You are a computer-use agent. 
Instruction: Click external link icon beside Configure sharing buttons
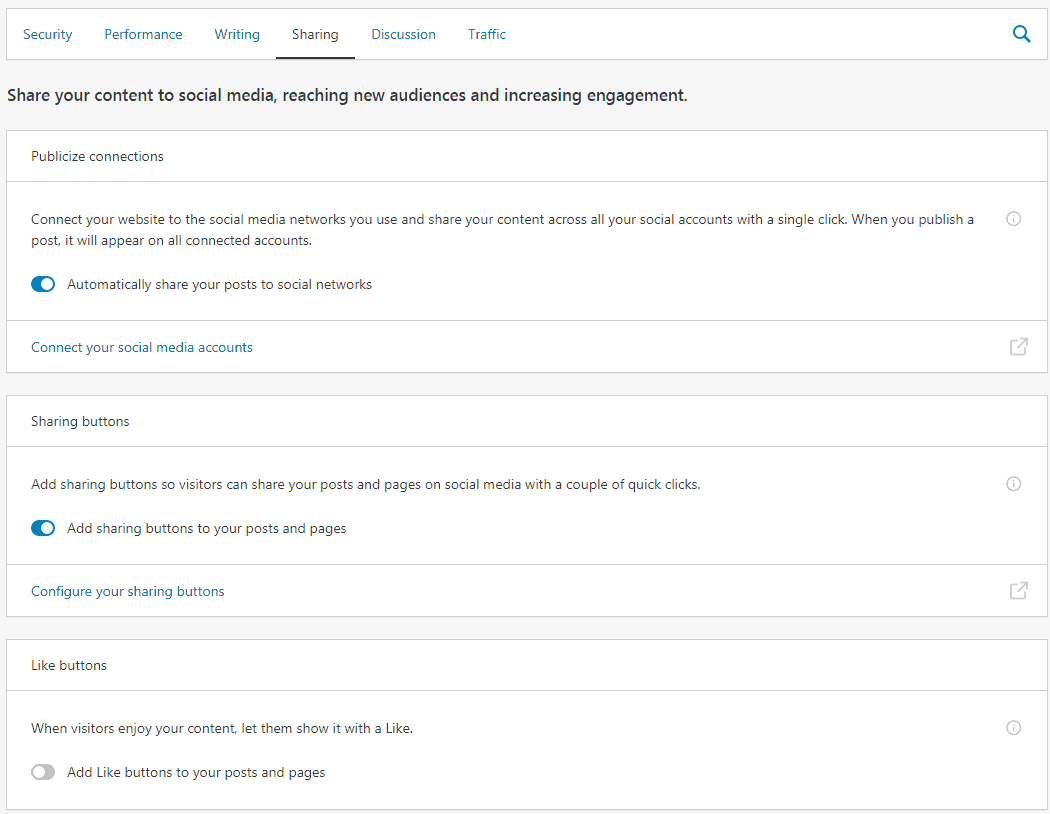(x=1018, y=591)
